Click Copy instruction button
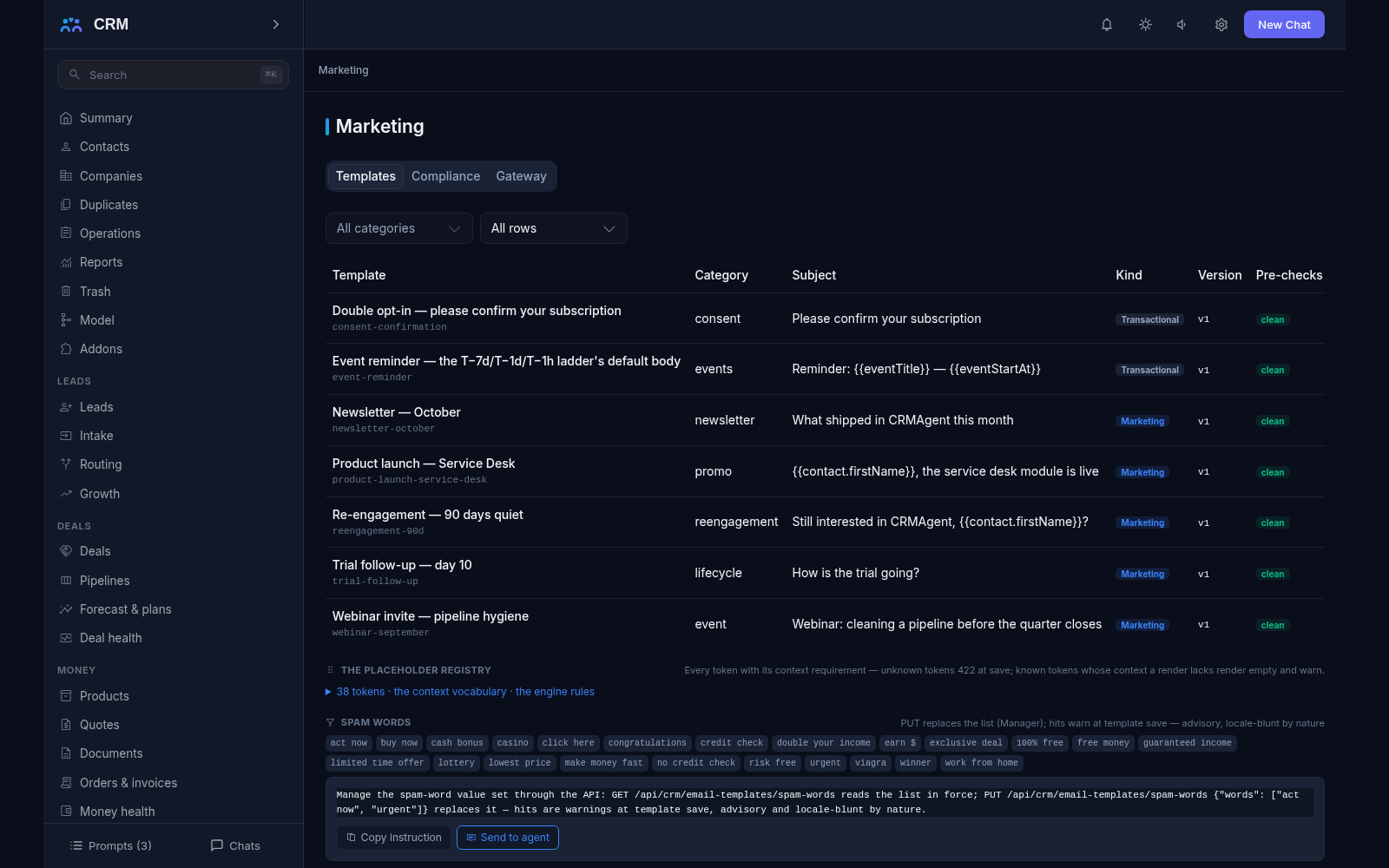The width and height of the screenshot is (1389, 868). [394, 838]
